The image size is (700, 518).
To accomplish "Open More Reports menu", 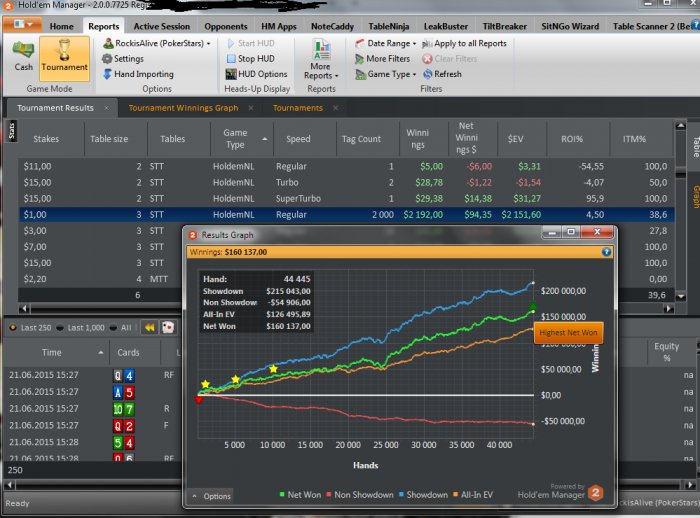I will [x=321, y=59].
